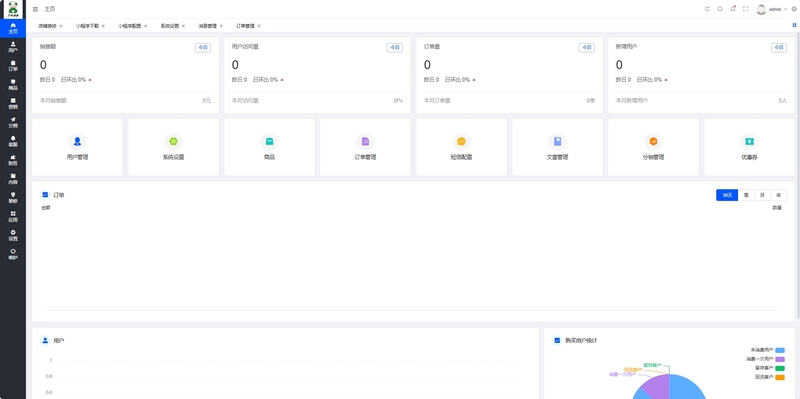Open the tab options grid at right
Image resolution: width=800 pixels, height=399 pixels.
click(794, 25)
